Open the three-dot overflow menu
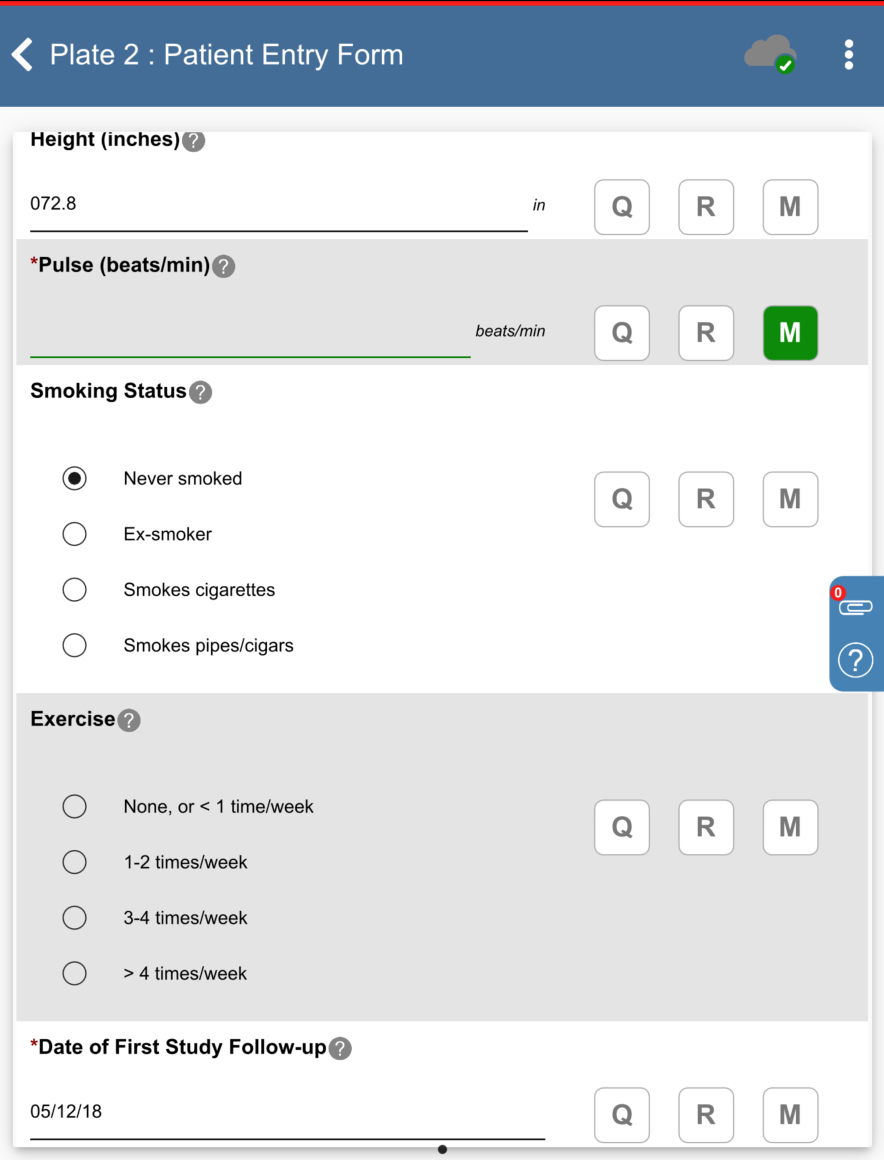 coord(848,54)
